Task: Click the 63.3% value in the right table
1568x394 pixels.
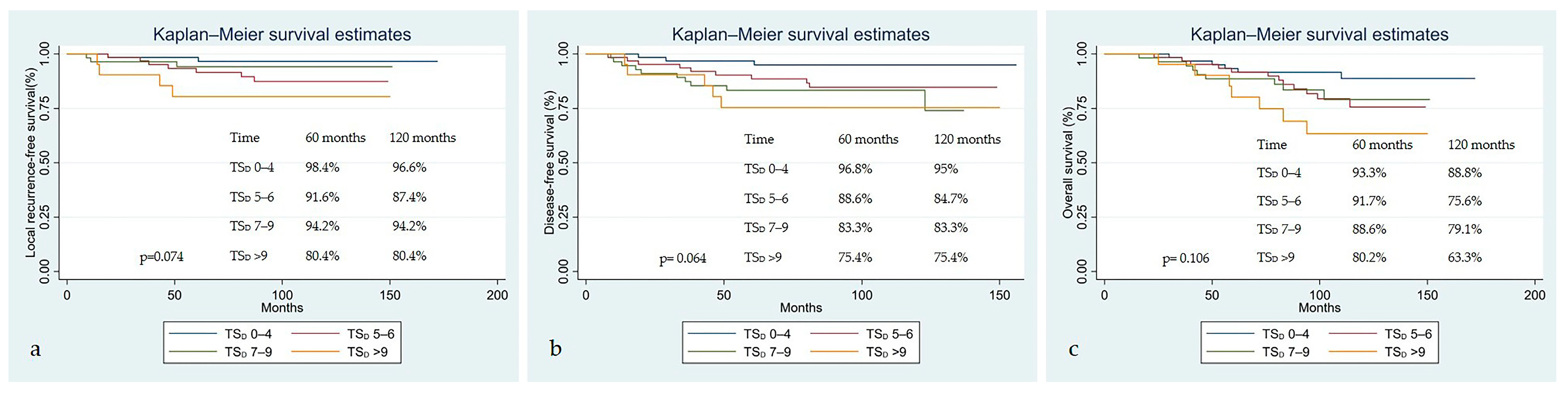Action: (x=1464, y=257)
